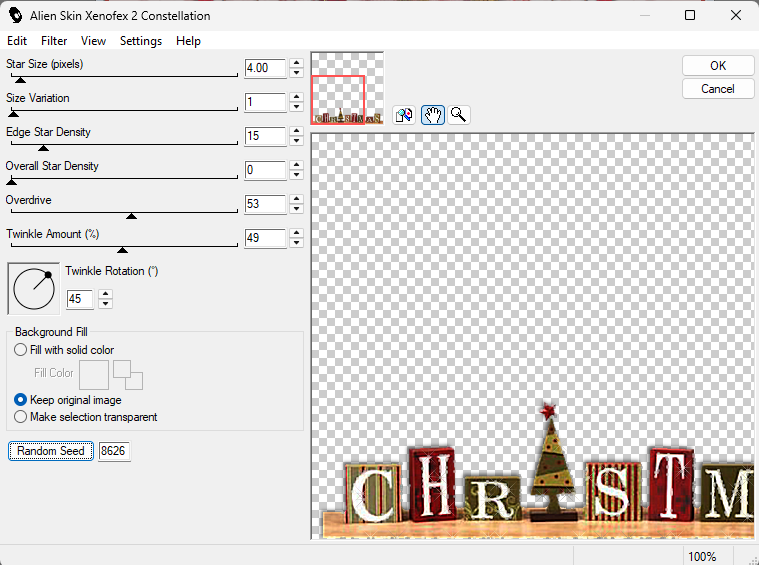Click the Twinkle Rotation angle dial
Viewport: 759px width, 565px height.
[34, 289]
